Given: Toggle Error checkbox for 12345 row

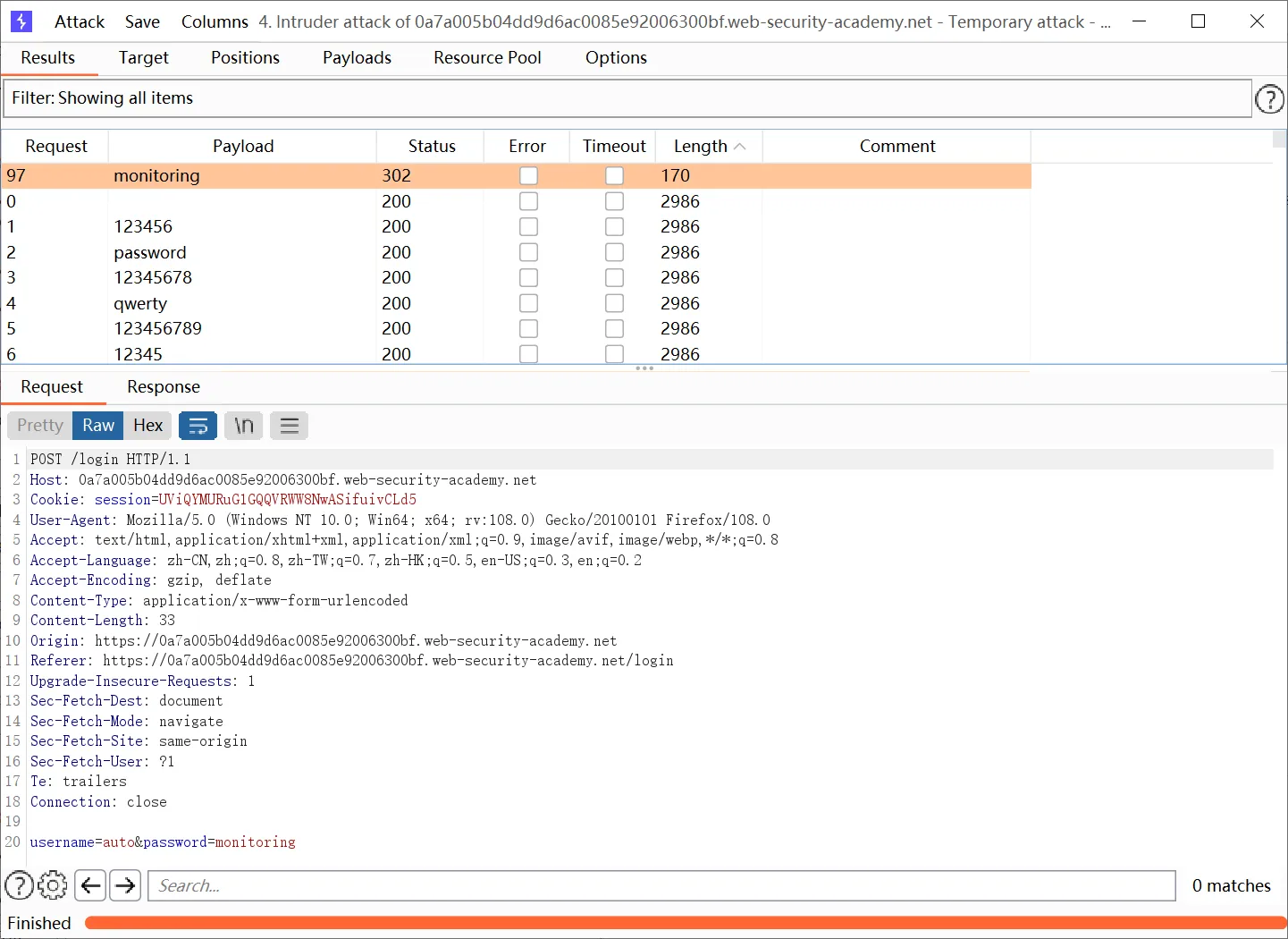Looking at the screenshot, I should (528, 354).
